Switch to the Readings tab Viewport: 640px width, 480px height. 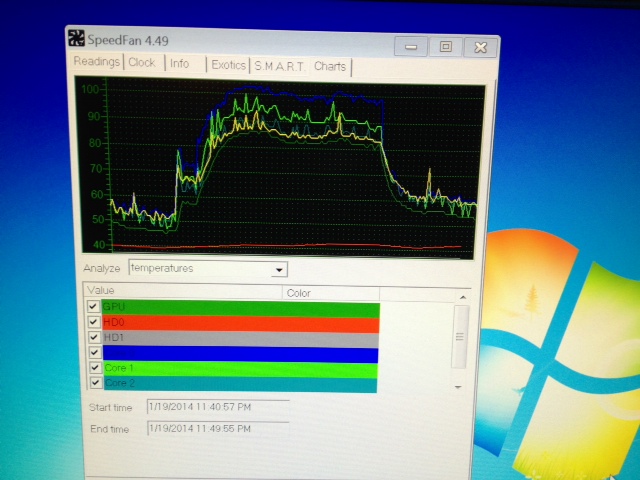97,62
